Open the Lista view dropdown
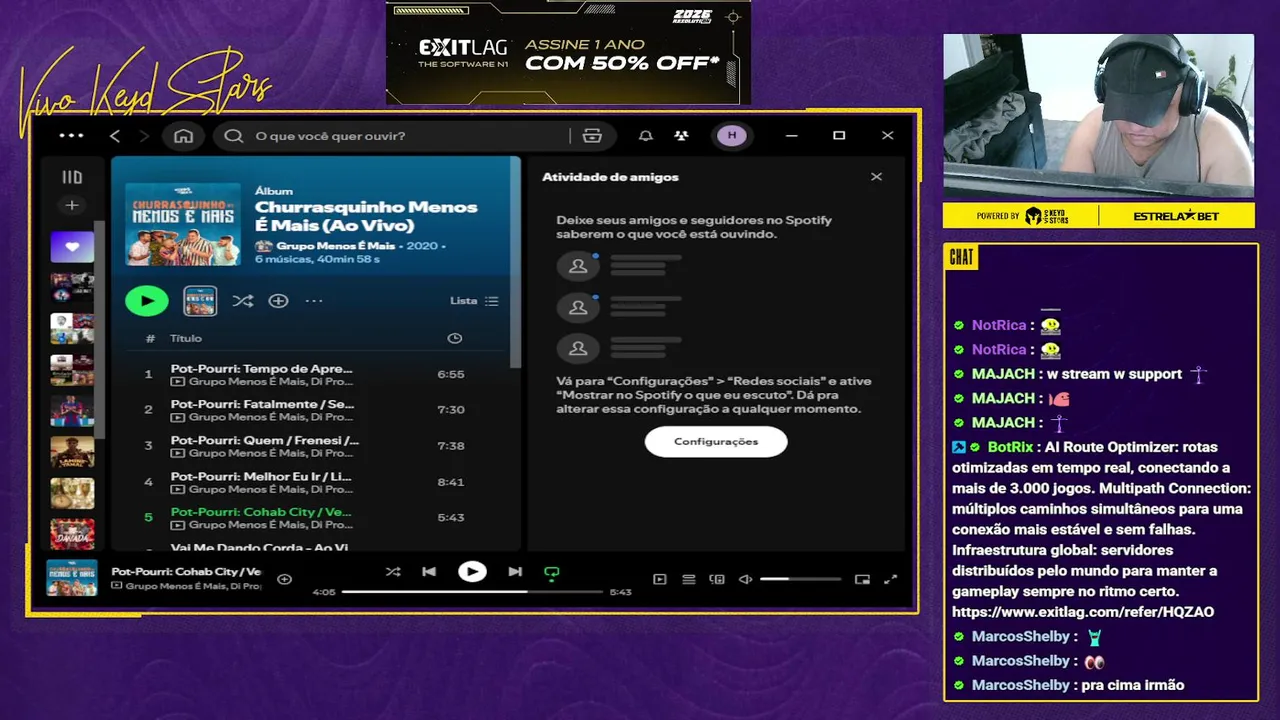 point(474,301)
